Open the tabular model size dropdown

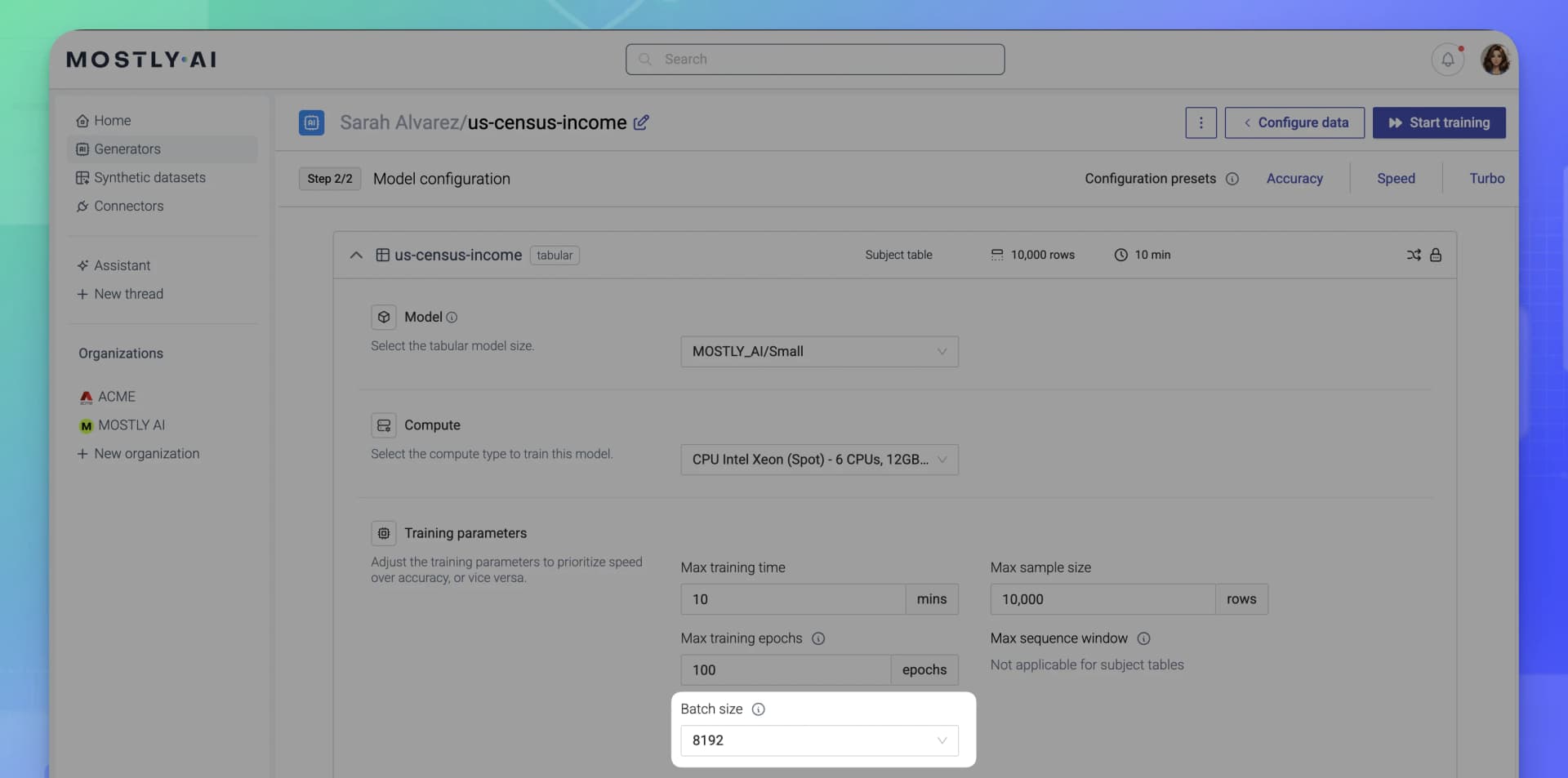click(819, 351)
